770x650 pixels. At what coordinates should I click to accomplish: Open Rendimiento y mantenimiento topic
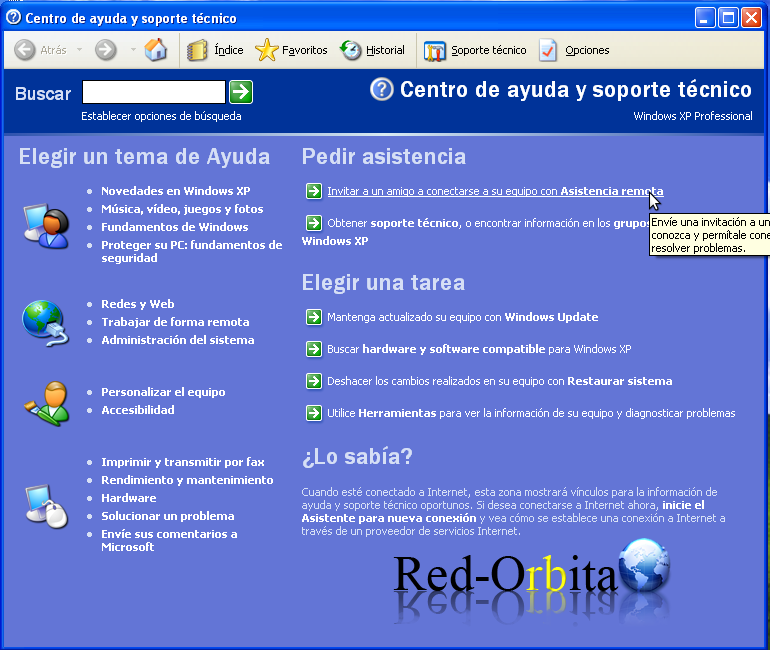pos(187,480)
